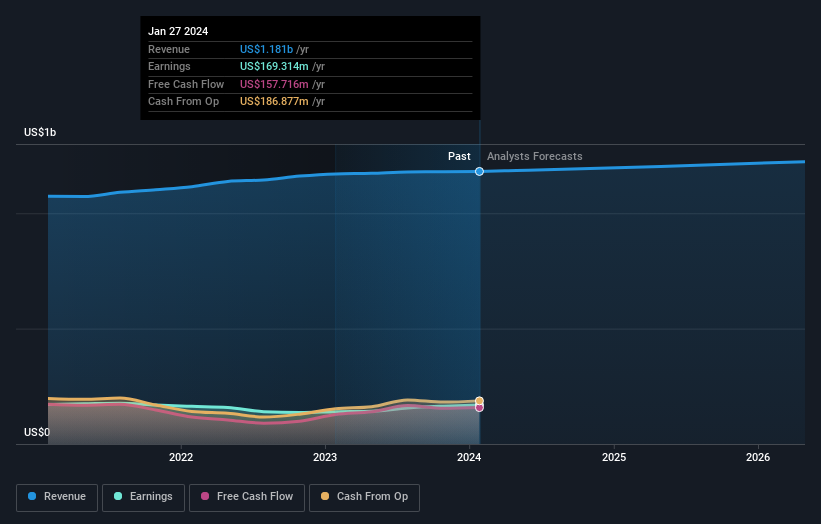The height and width of the screenshot is (524, 821).
Task: Toggle the Free Cash Flow legend series
Action: point(247,497)
